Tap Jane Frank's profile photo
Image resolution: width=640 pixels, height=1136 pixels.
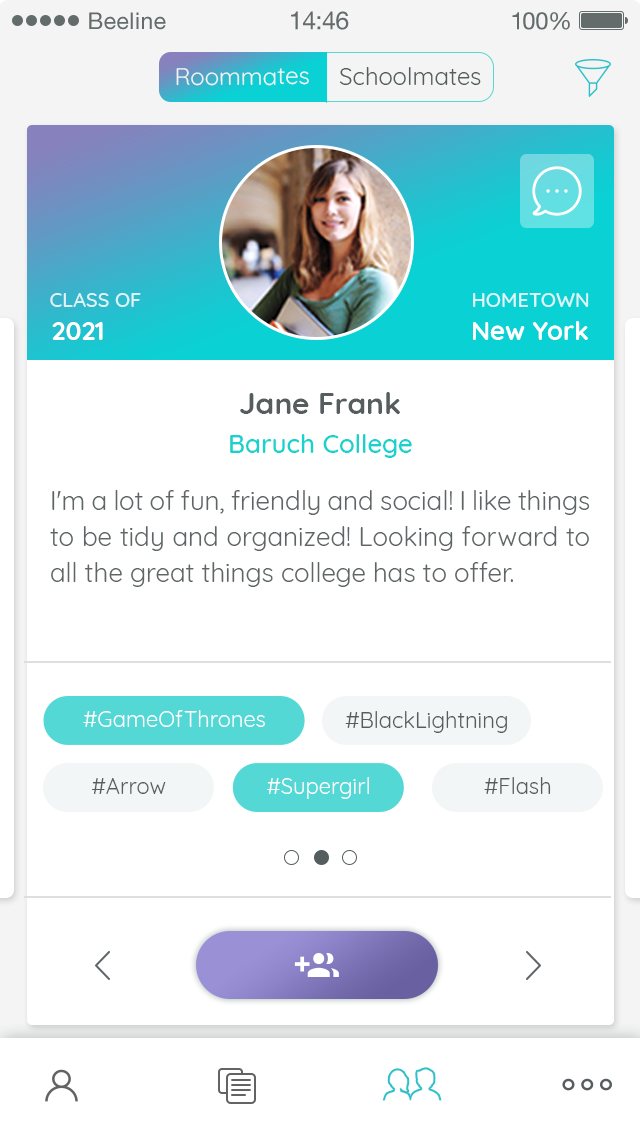point(317,242)
